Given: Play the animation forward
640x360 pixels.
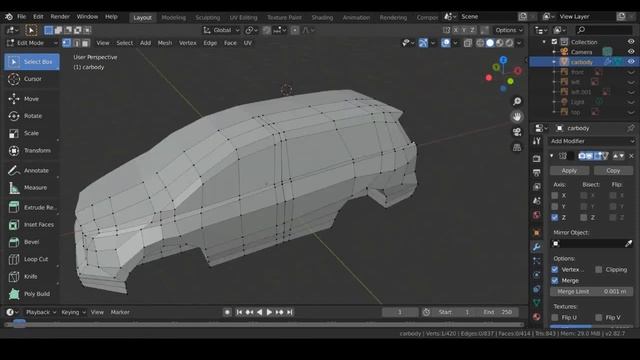Looking at the screenshot, I should click(x=269, y=312).
